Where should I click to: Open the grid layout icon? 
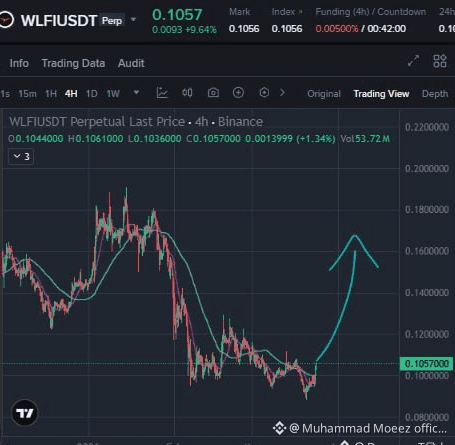pos(440,61)
